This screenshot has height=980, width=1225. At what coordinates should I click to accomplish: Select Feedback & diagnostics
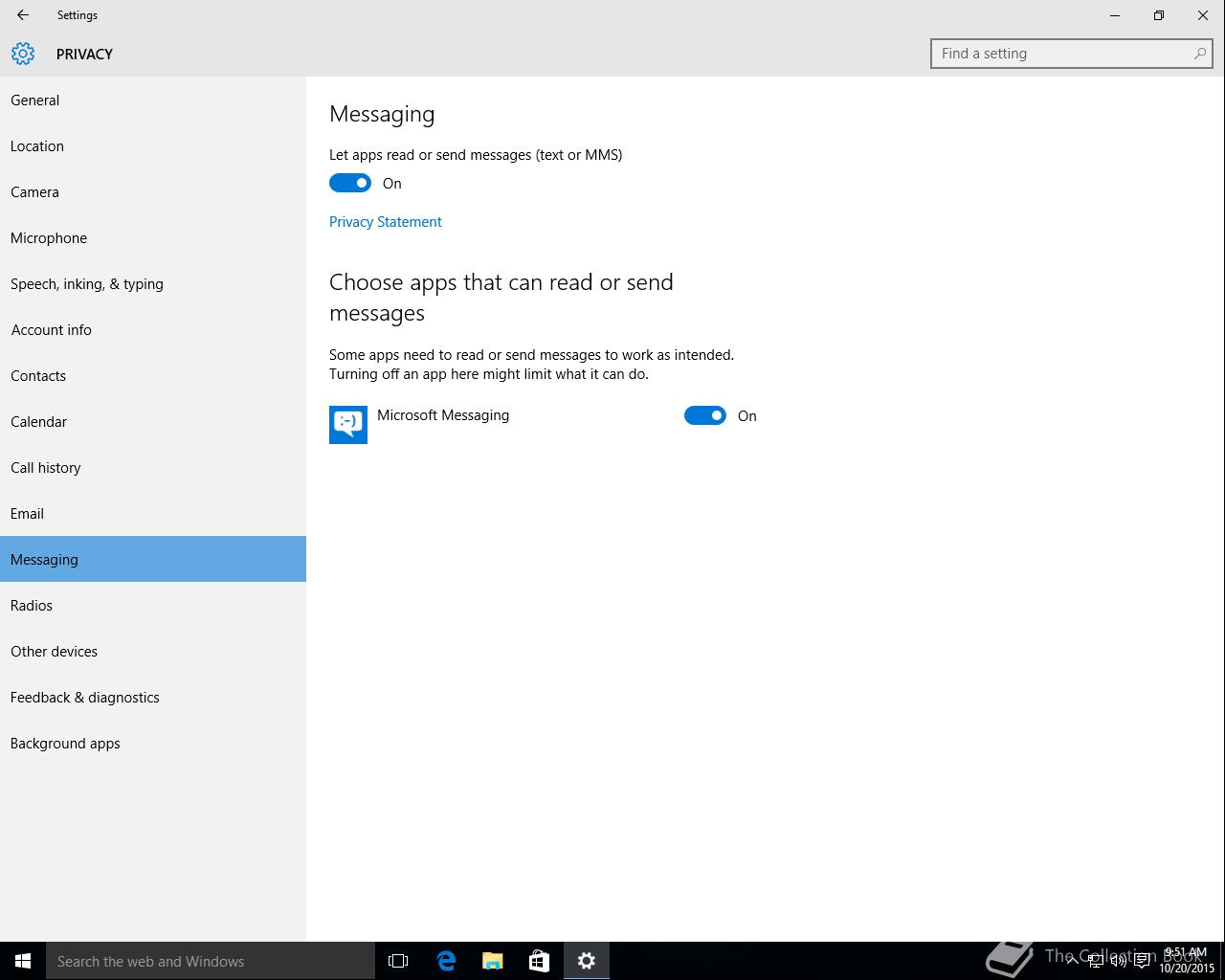[x=85, y=698]
